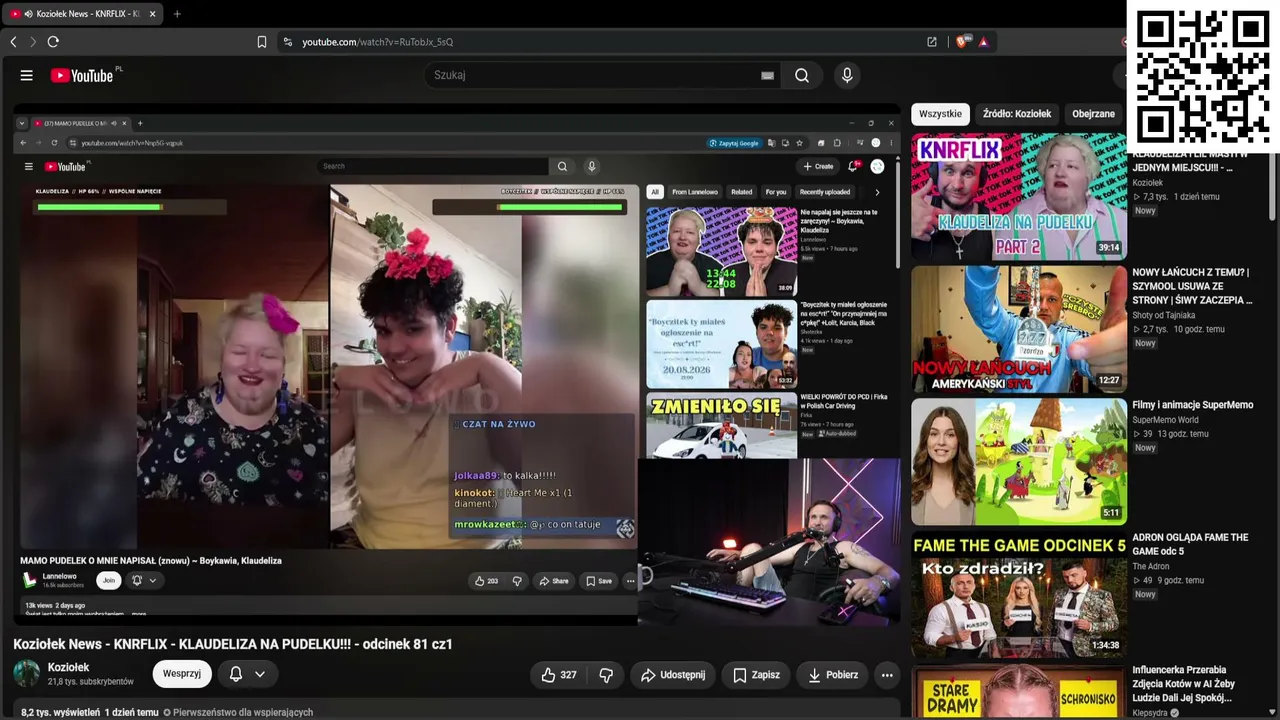Open the SuperMemo animation thumbnail
This screenshot has width=1280, height=720.
click(x=1019, y=462)
